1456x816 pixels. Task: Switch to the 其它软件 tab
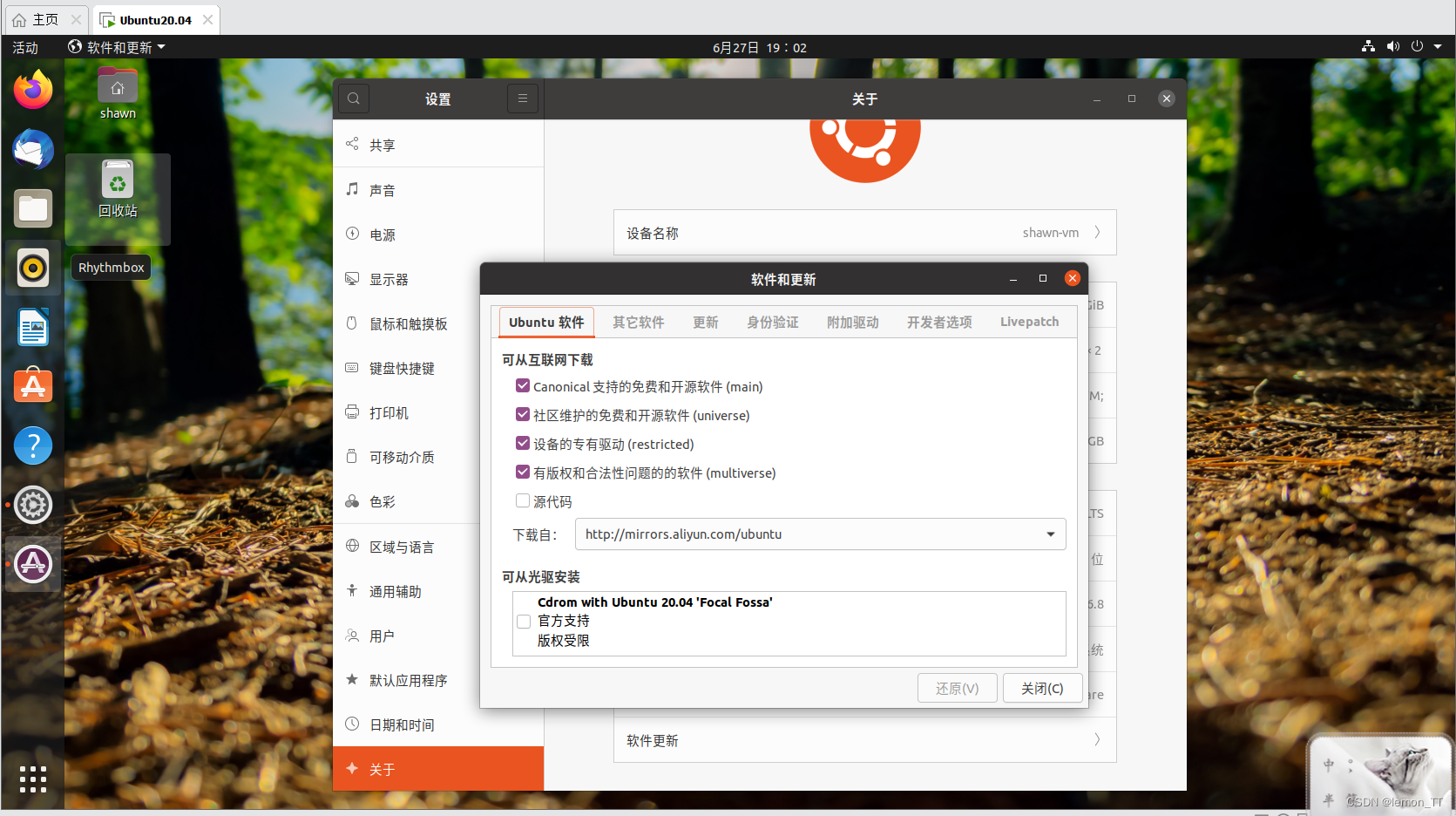tap(638, 323)
